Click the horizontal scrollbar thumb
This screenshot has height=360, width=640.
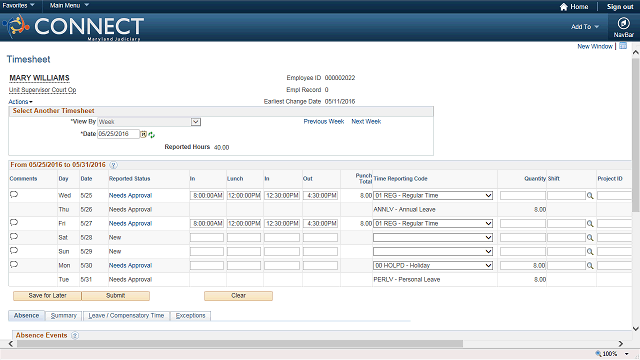pyautogui.click(x=240, y=344)
